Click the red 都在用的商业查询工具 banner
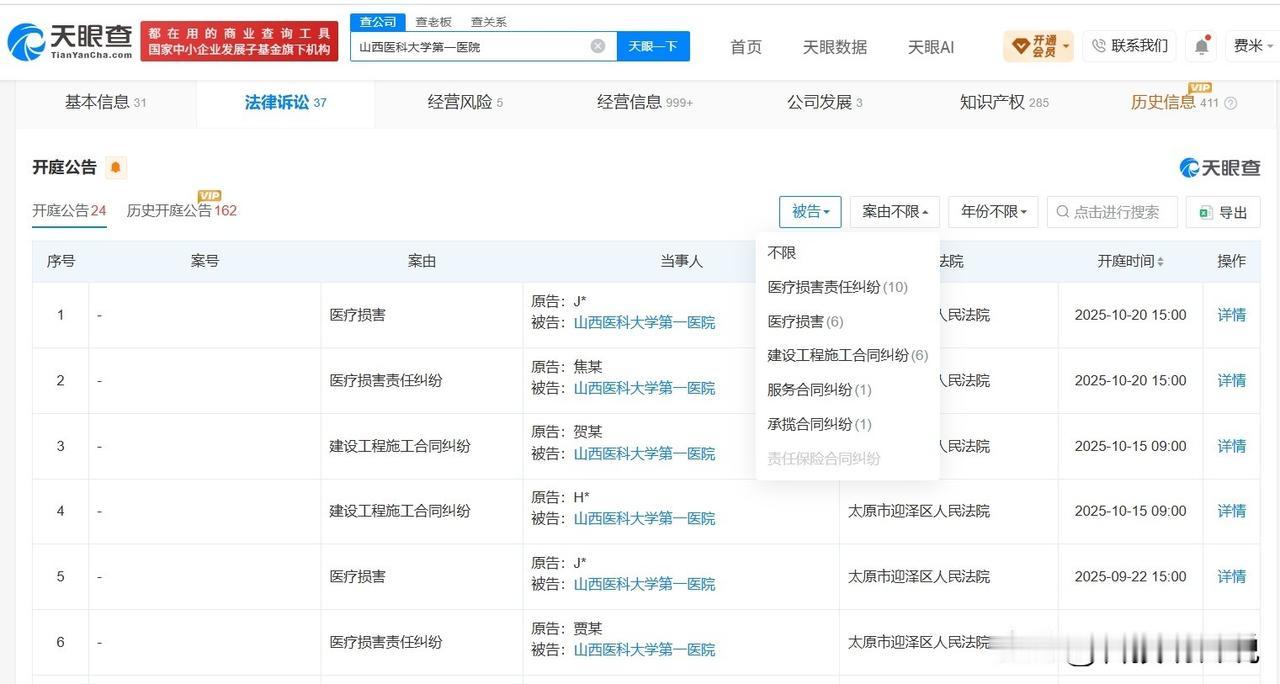1280x684 pixels. [x=240, y=42]
